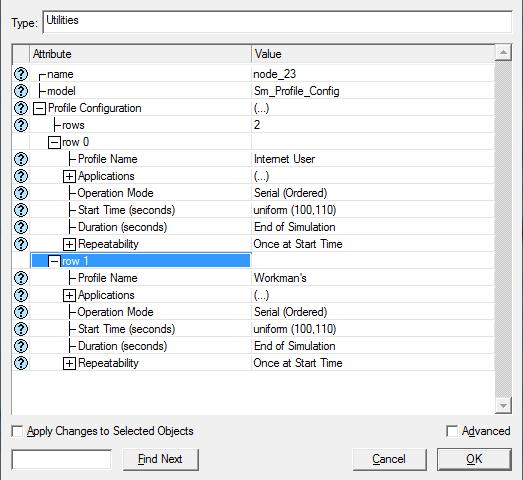This screenshot has width=523, height=480.
Task: Select the Internet User profile name value
Action: (284, 159)
